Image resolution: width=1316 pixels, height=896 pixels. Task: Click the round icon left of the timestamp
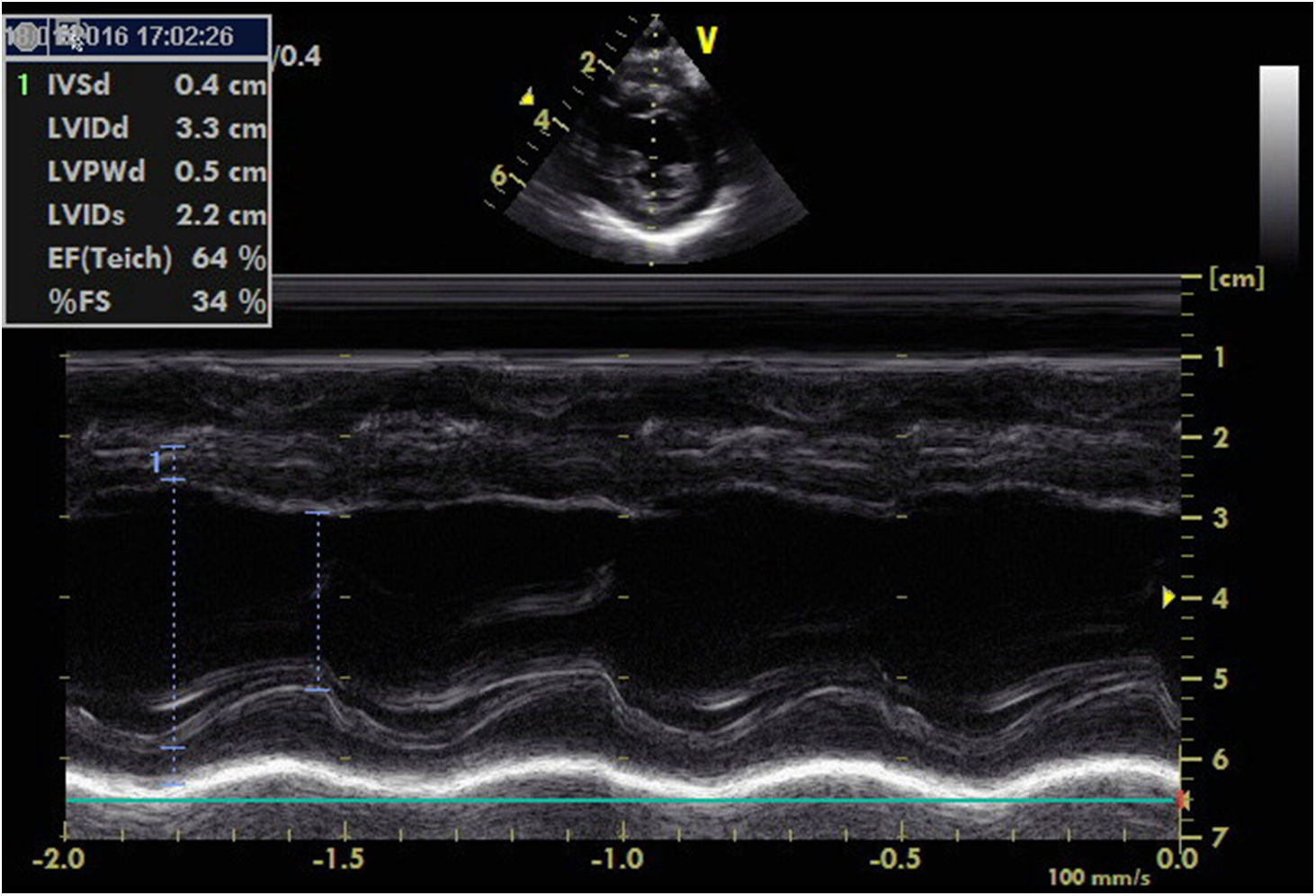click(x=23, y=35)
